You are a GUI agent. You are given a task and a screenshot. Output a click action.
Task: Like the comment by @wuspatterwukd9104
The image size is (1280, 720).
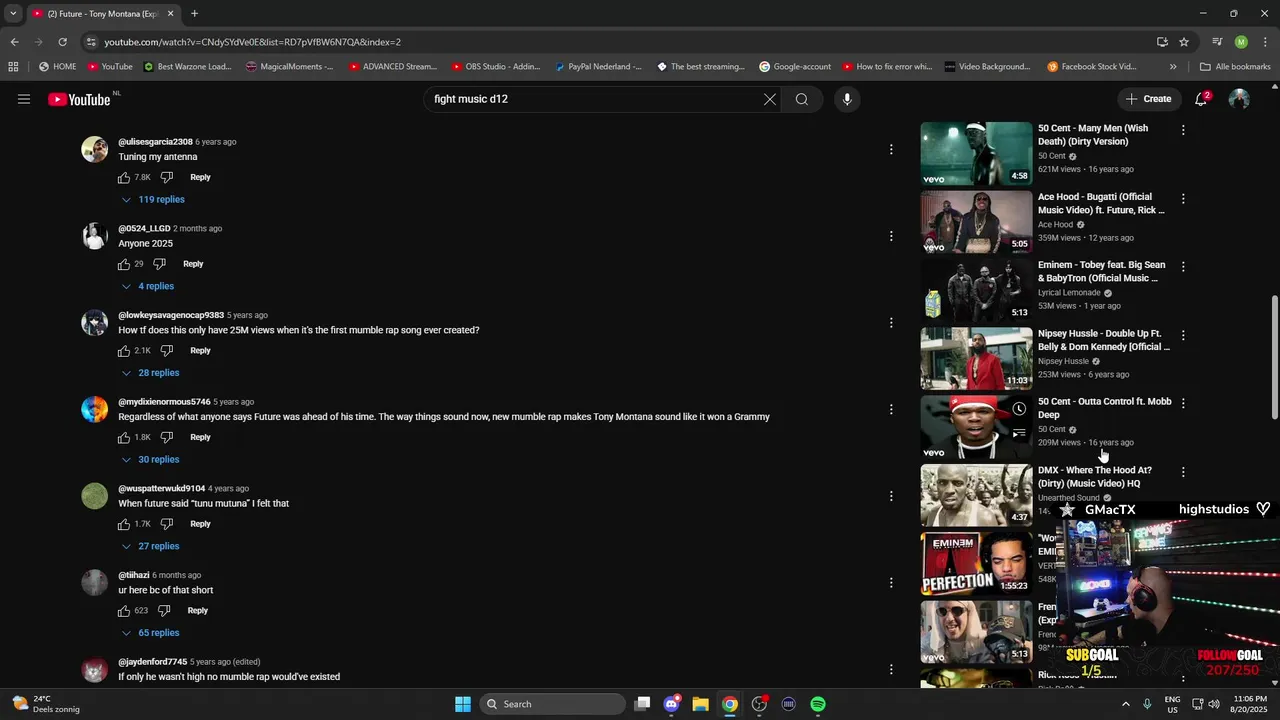(x=124, y=524)
